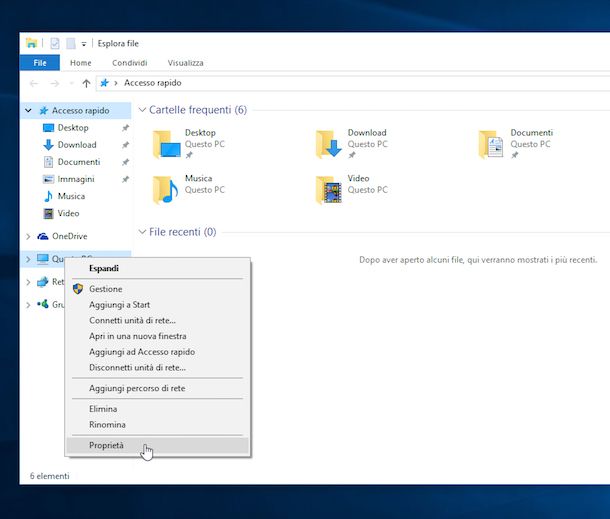Click the '6 elementi' status bar text
Image resolution: width=610 pixels, height=519 pixels.
[50, 476]
